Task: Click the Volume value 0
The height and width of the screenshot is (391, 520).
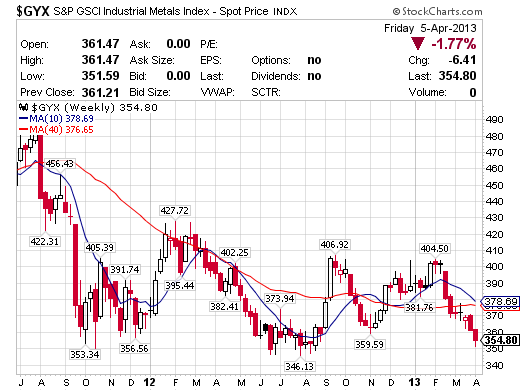Action: pos(473,92)
